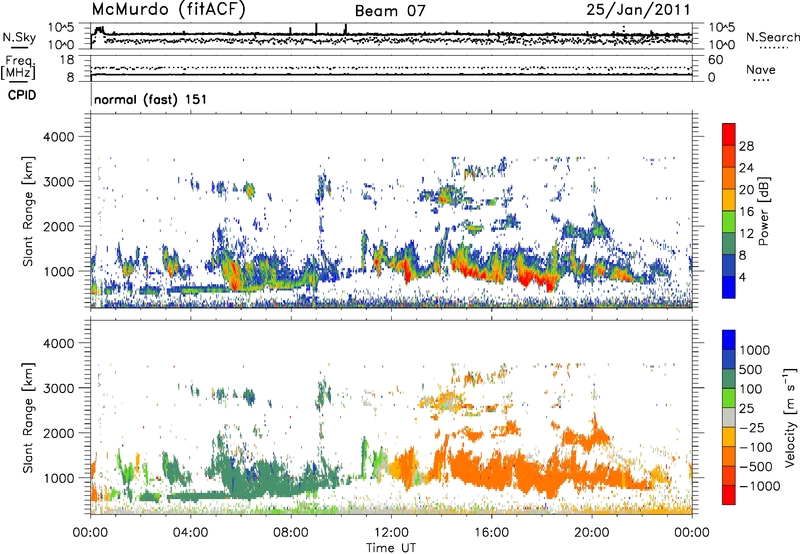This screenshot has width=800, height=554.
Task: Select the CPID row label
Action: pyautogui.click(x=22, y=95)
